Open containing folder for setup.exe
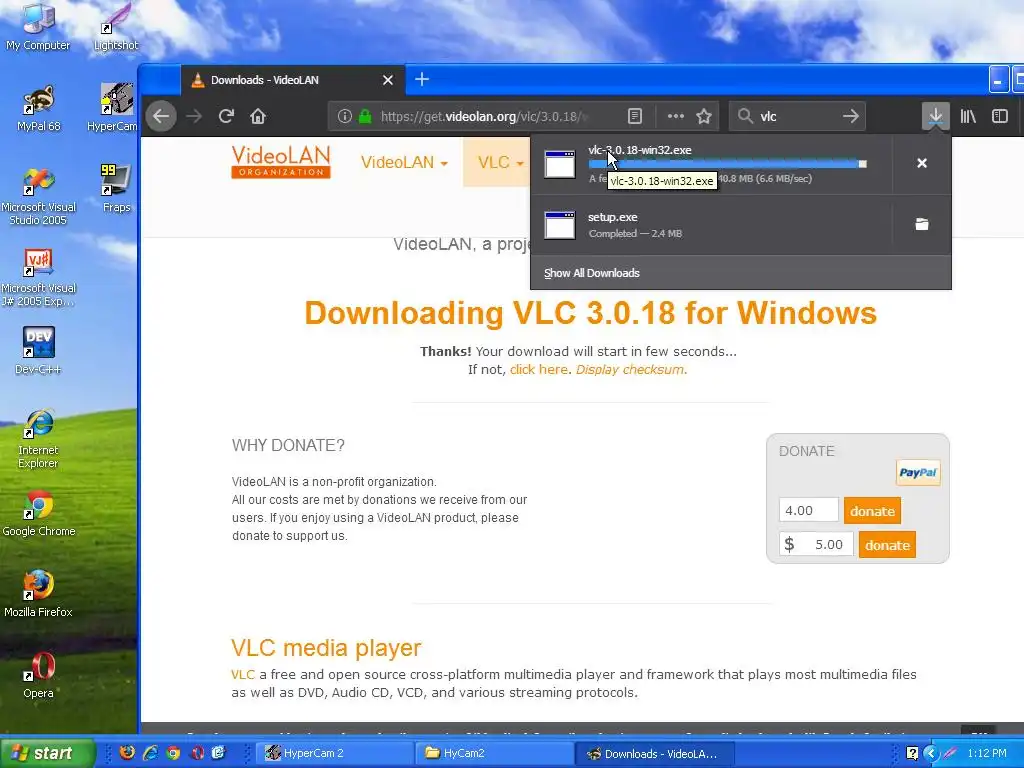Viewport: 1024px width, 768px height. [921, 224]
